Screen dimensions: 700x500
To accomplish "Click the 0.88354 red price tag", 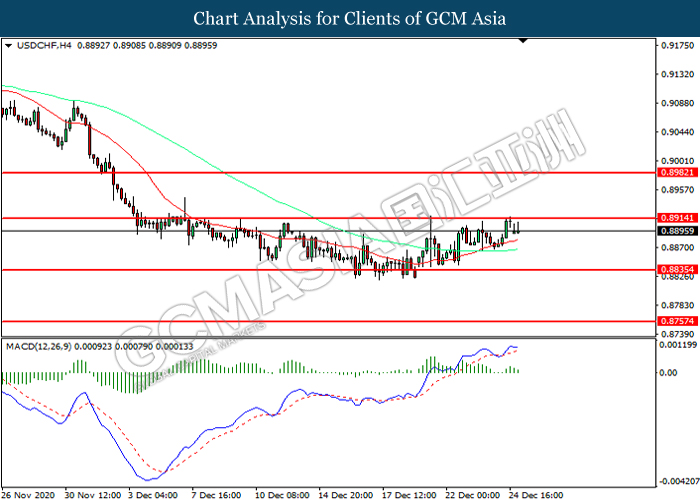I will pos(676,269).
